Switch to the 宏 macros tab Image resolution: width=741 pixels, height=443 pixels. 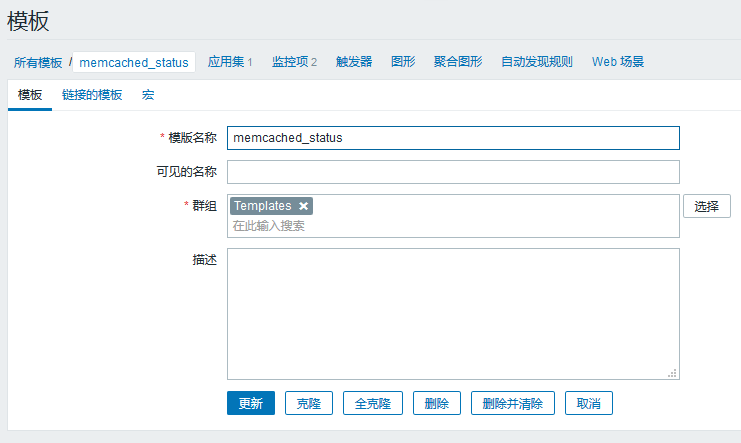click(x=148, y=95)
